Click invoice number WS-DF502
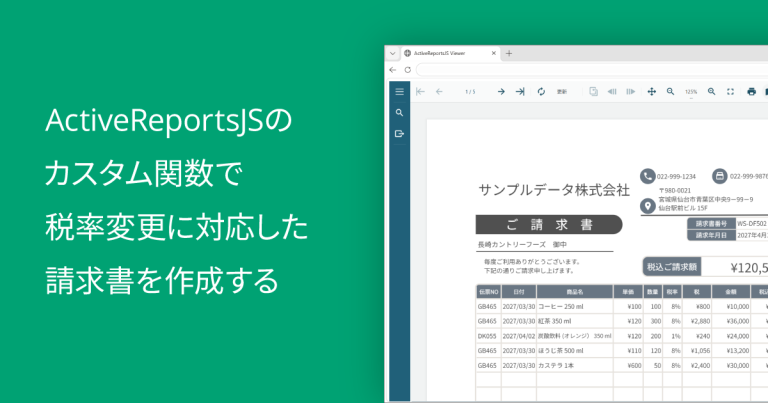The height and width of the screenshot is (403, 768). (751, 224)
